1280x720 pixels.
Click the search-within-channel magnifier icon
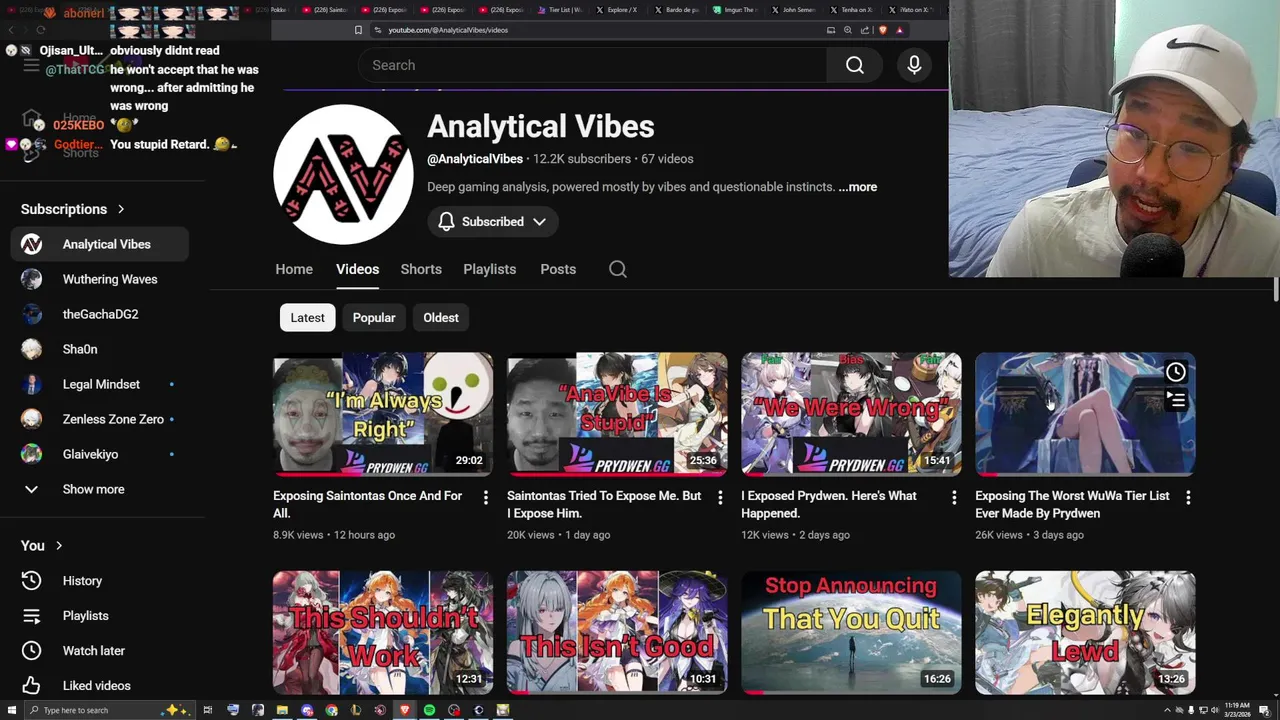618,269
